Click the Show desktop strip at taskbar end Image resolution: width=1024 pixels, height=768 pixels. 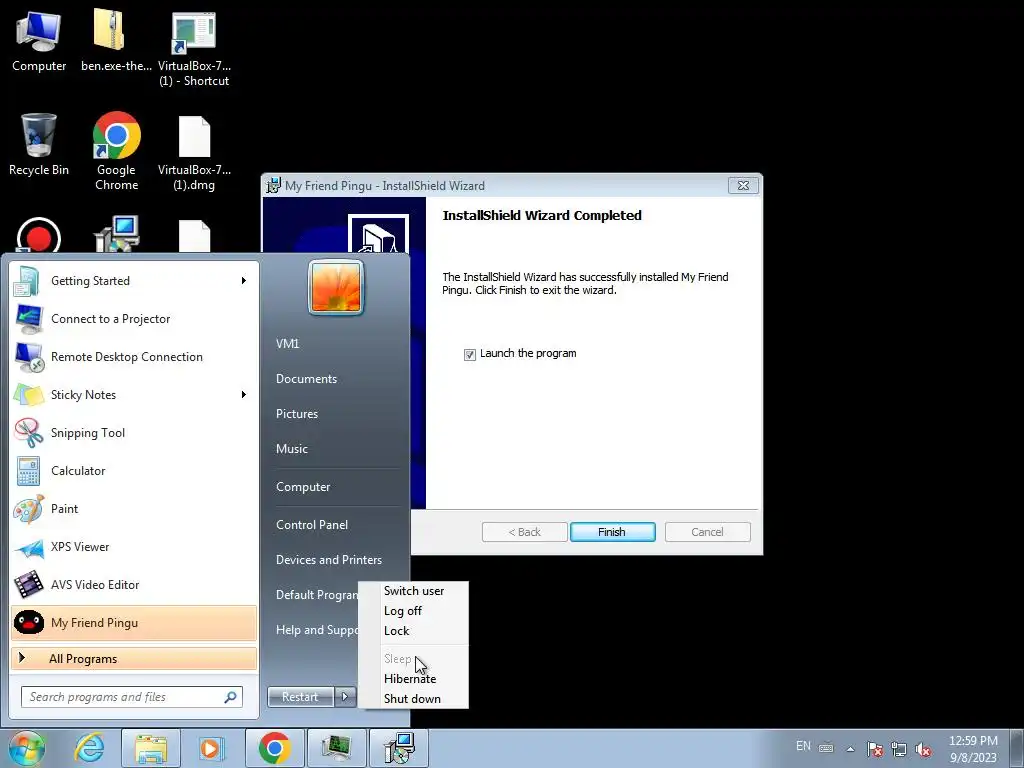[x=1018, y=748]
